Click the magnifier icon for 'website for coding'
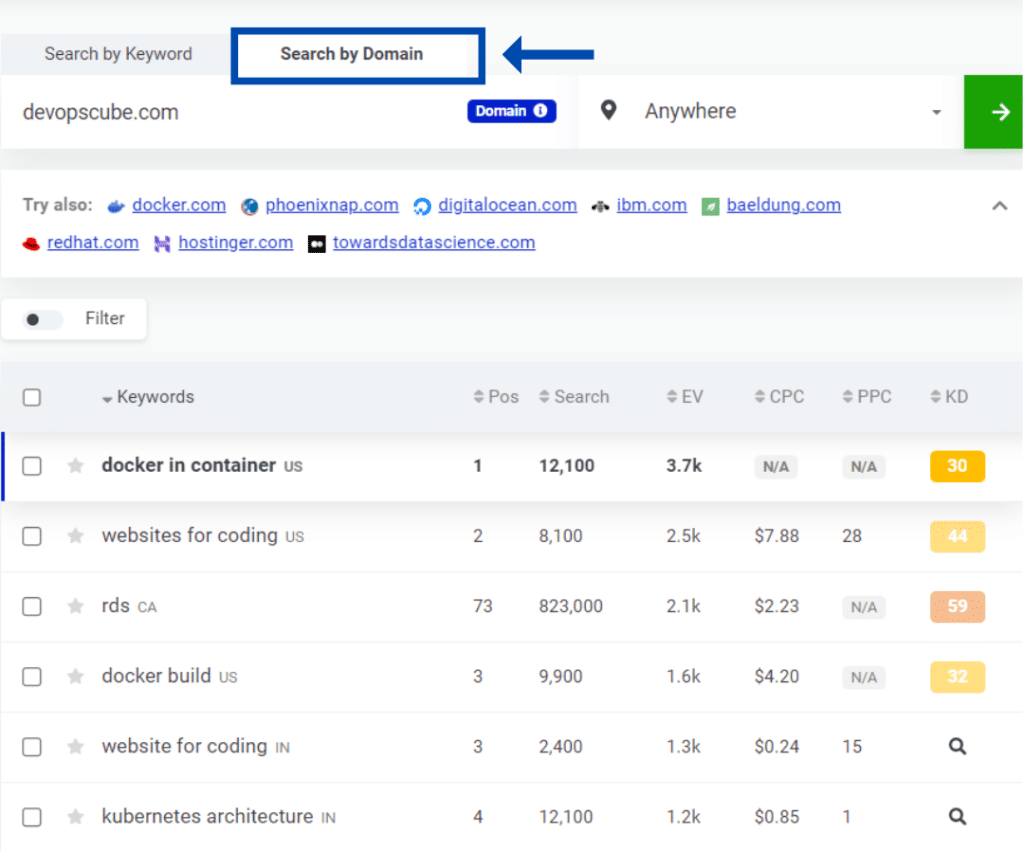The width and height of the screenshot is (1024, 851). pyautogui.click(x=956, y=746)
